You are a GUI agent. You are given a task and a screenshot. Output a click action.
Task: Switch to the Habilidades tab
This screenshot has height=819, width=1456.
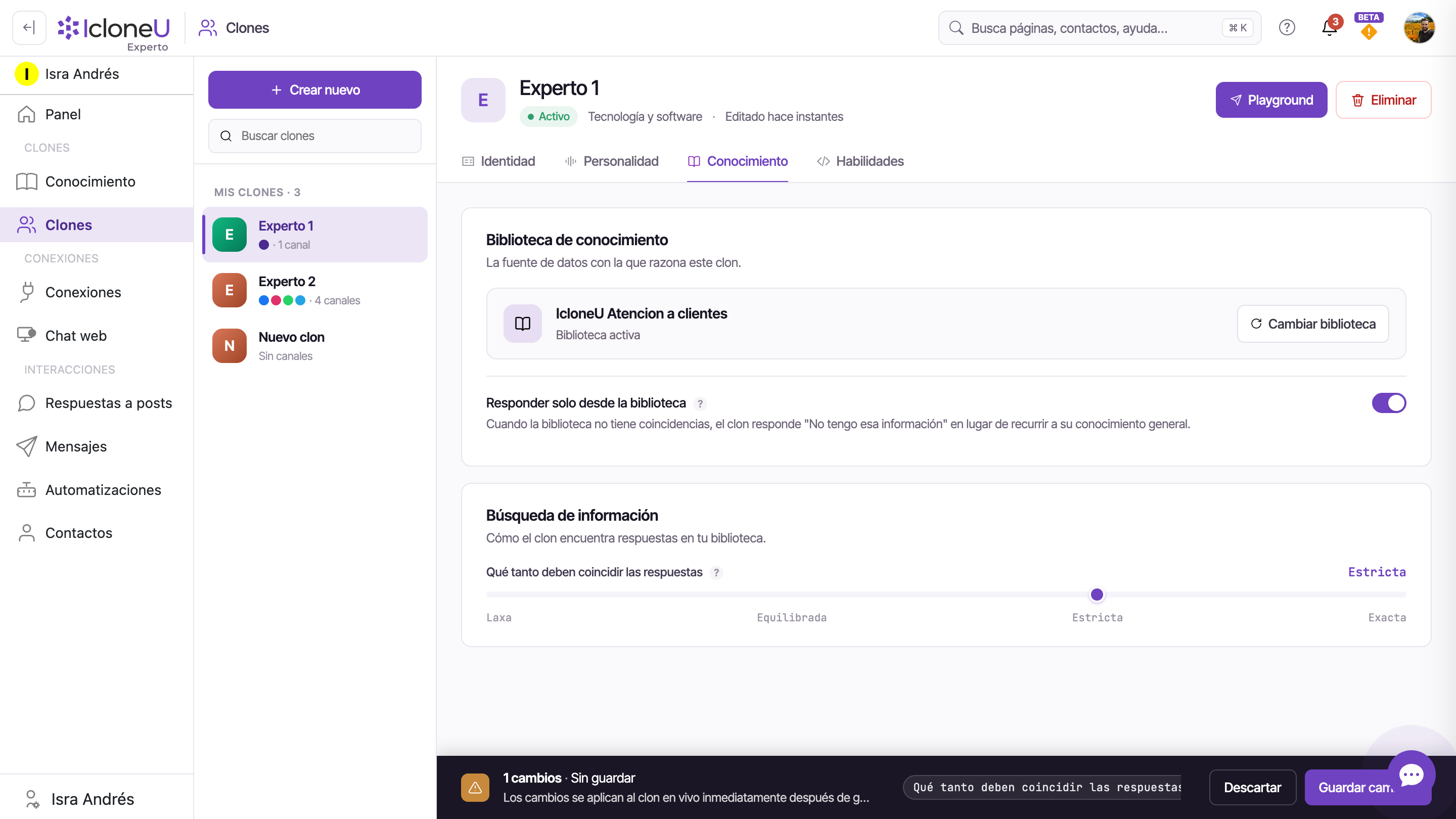860,162
